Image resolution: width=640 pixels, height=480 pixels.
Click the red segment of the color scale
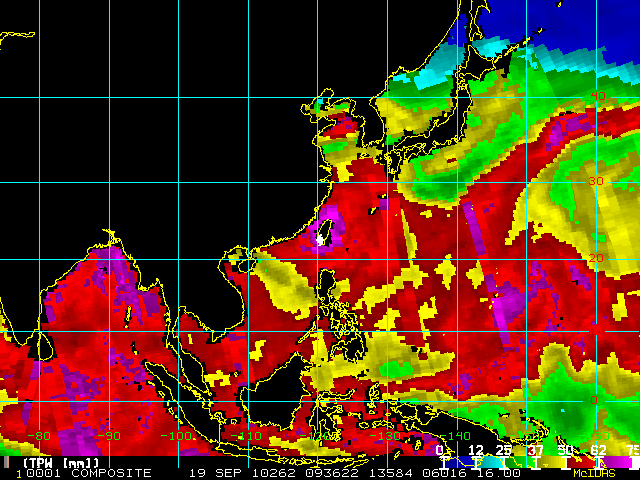[x=581, y=462]
